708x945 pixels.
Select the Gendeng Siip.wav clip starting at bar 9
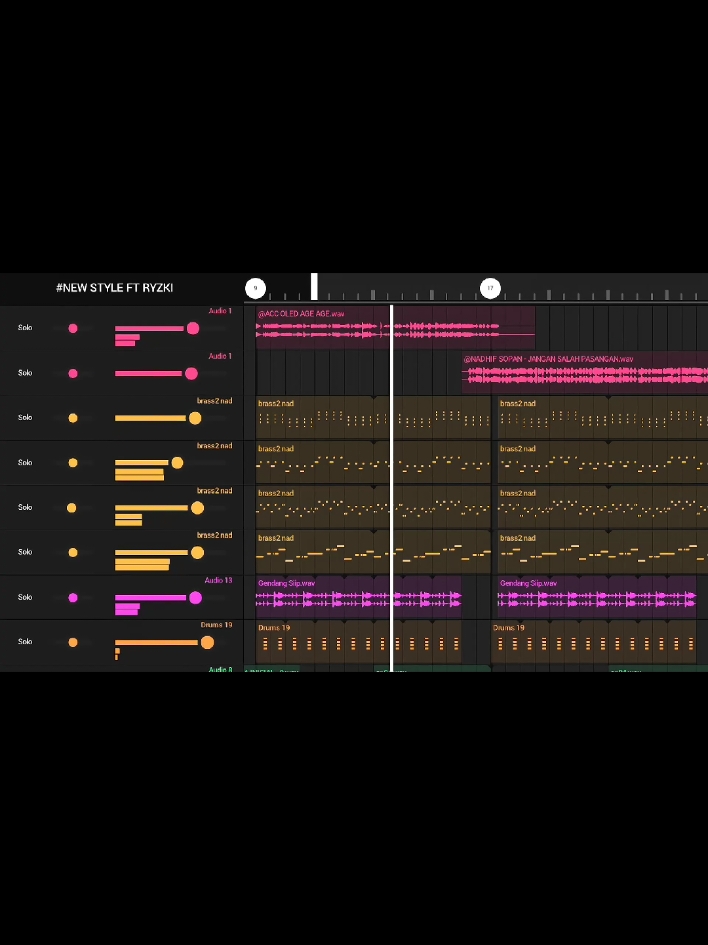(359, 597)
